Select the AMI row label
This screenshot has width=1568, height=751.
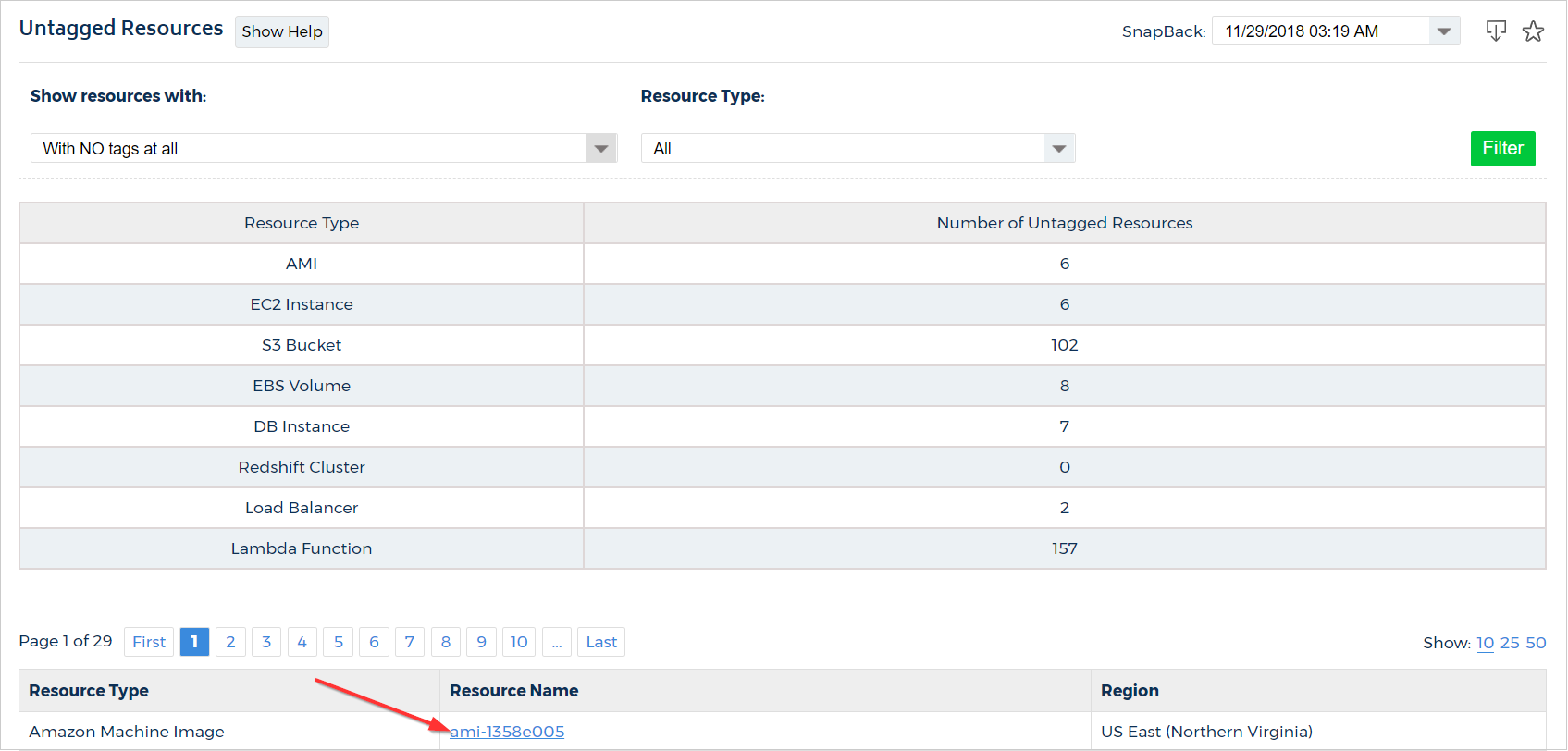coord(302,264)
